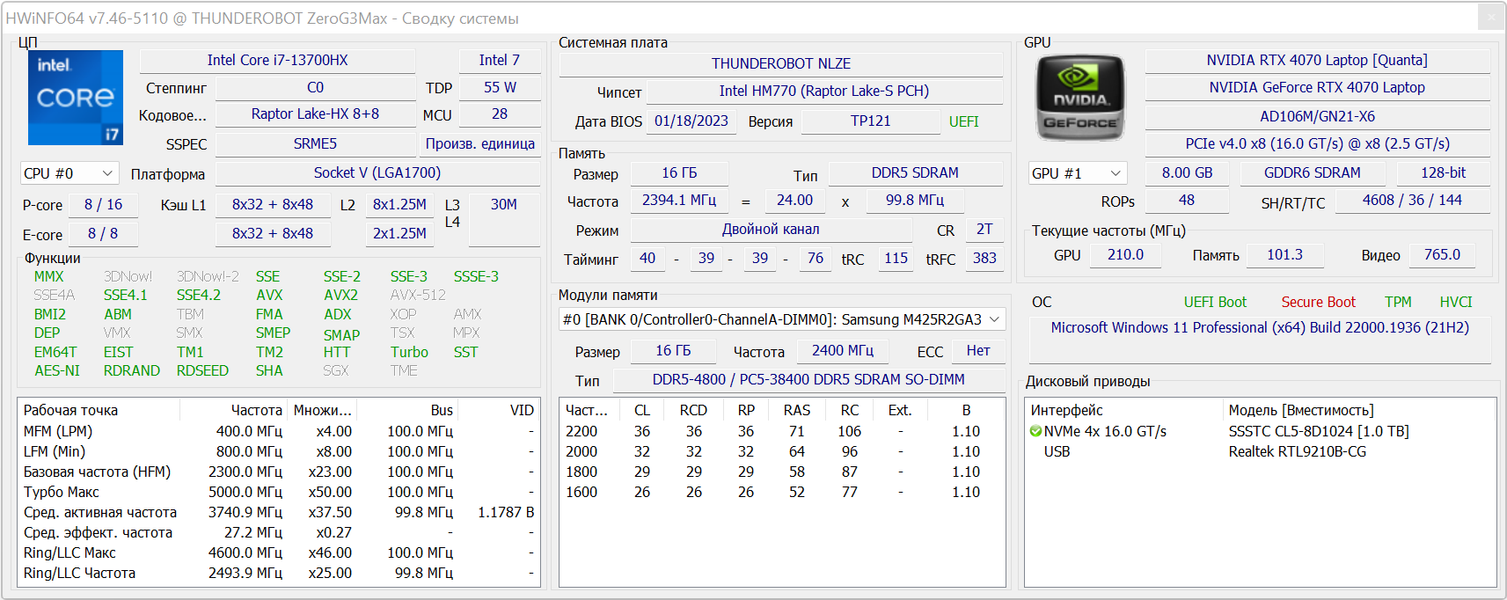1507x600 pixels.
Task: Click the Рабочая точка column header
Action: [71, 410]
